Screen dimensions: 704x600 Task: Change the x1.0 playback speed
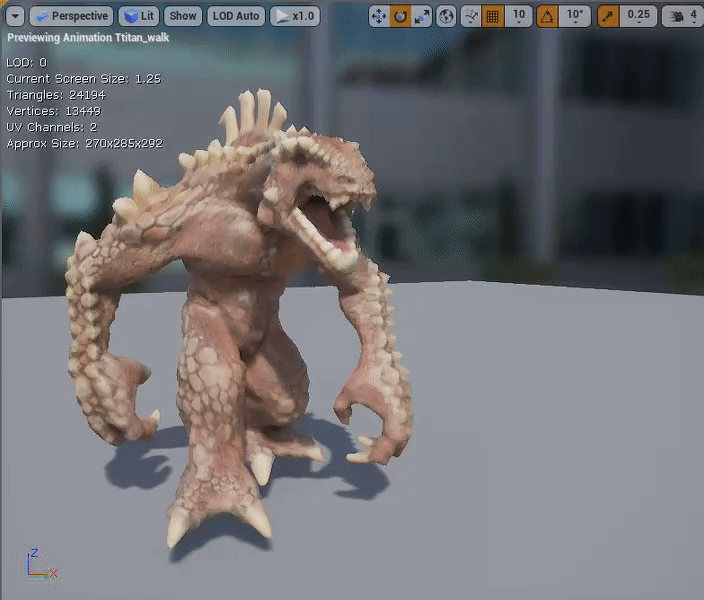[295, 16]
